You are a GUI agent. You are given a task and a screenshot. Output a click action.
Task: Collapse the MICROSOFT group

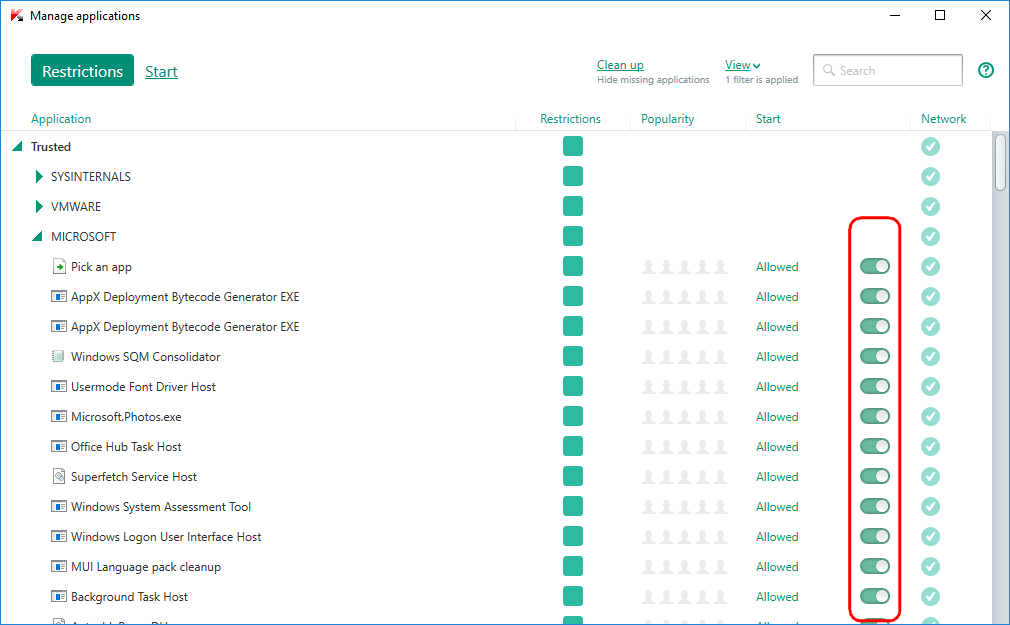[x=37, y=236]
